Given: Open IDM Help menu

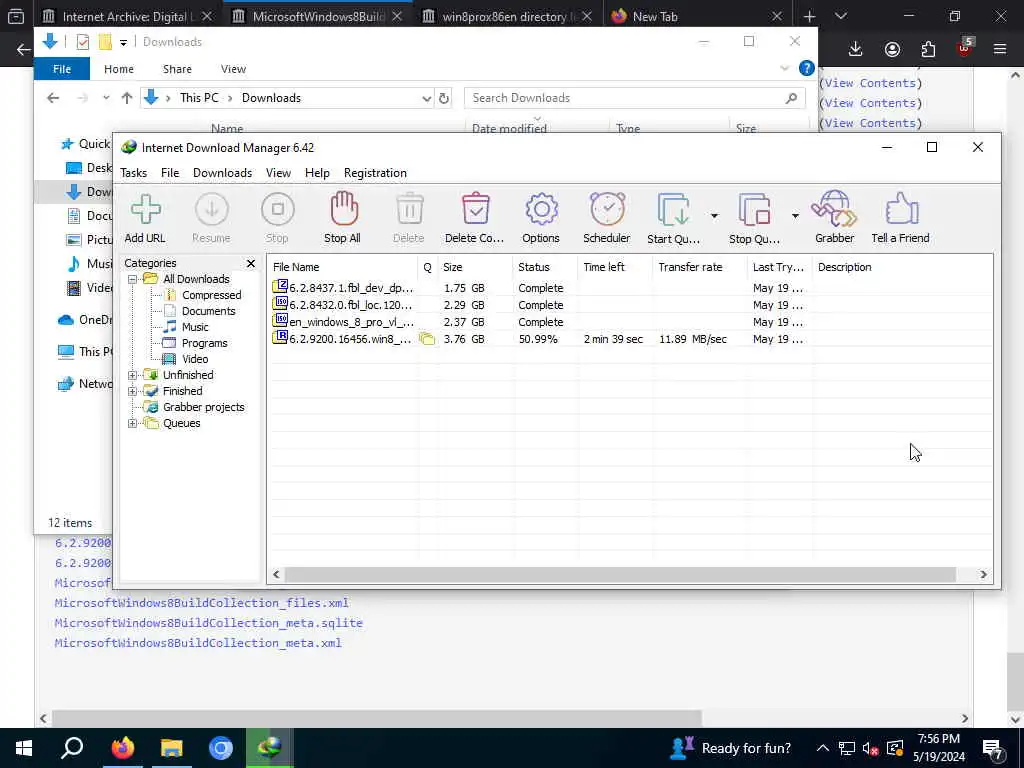Looking at the screenshot, I should coord(317,173).
